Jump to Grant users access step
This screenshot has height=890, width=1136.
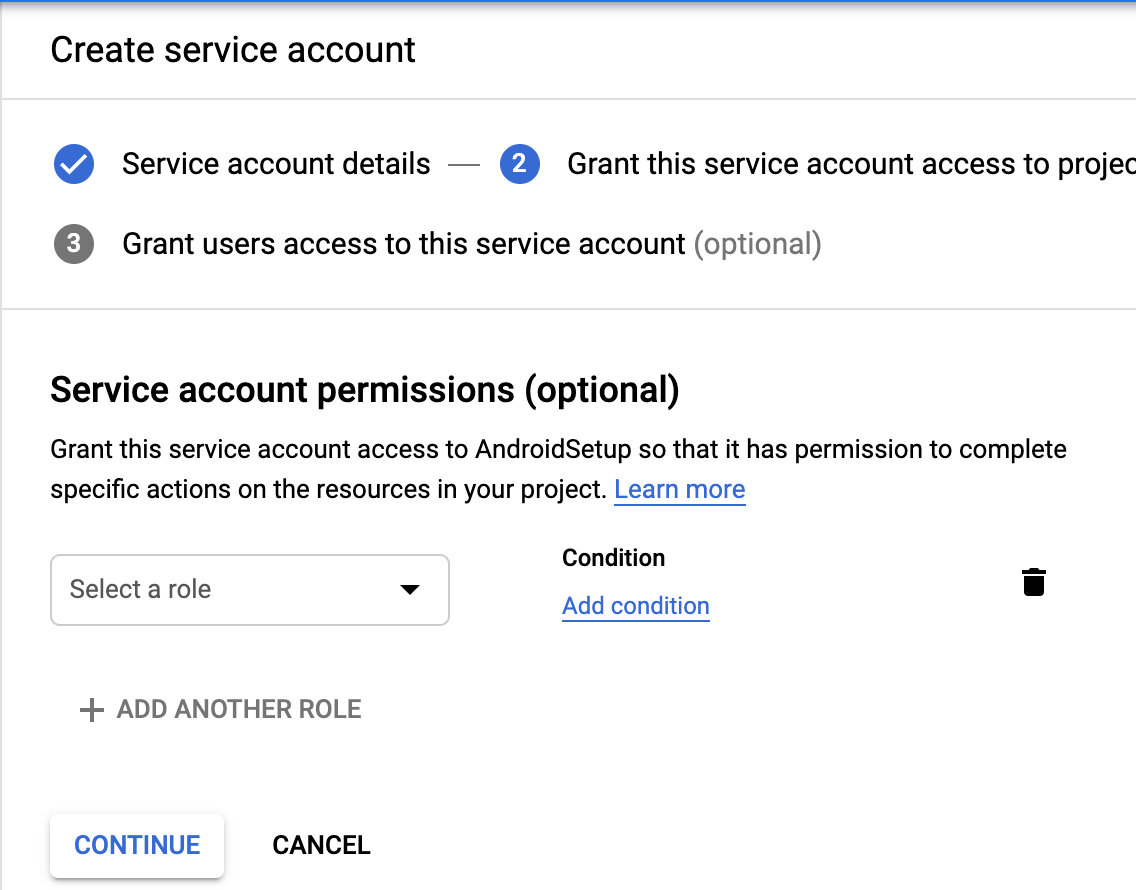pos(403,244)
